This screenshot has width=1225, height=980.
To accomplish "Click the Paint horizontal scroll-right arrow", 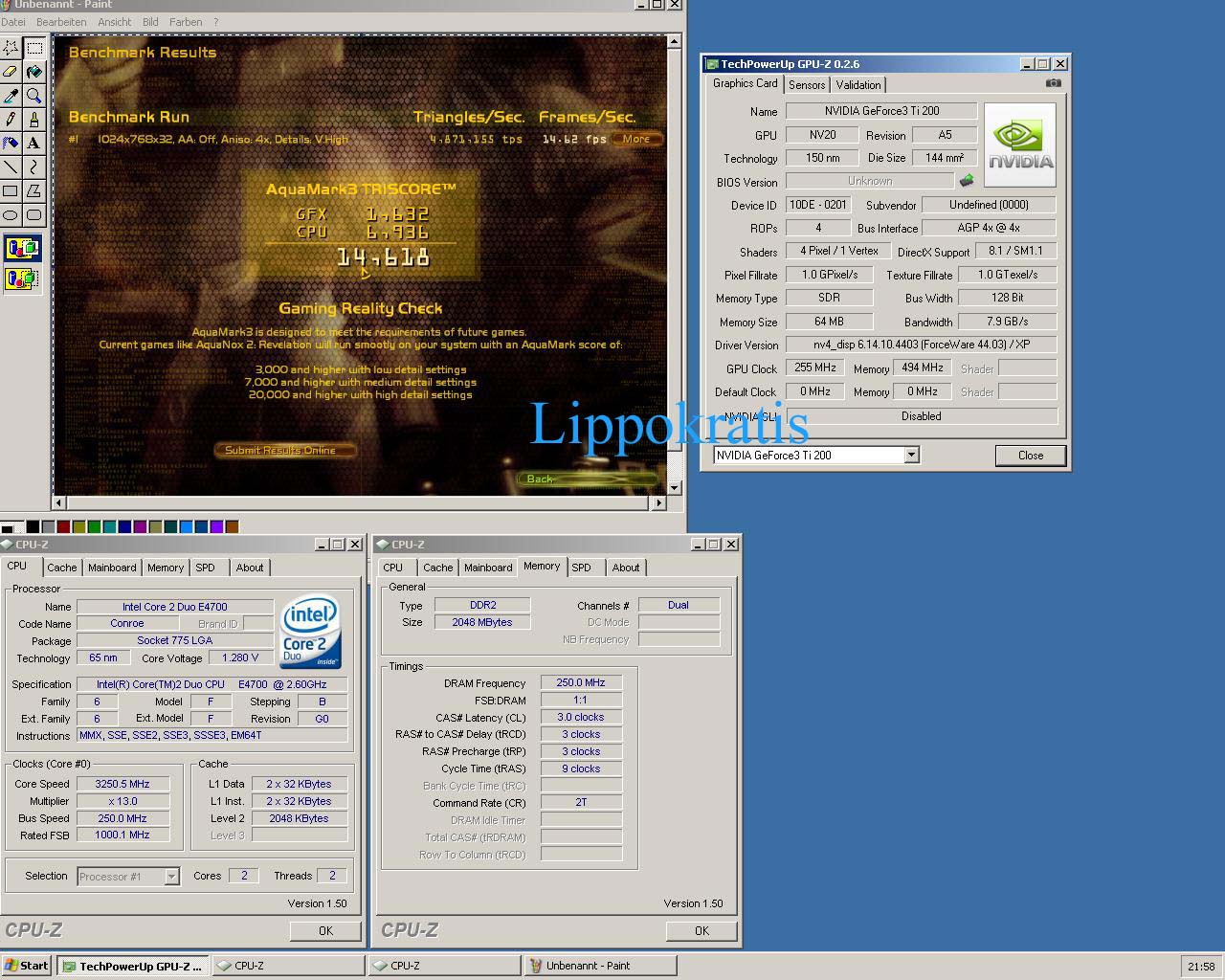I will point(658,501).
